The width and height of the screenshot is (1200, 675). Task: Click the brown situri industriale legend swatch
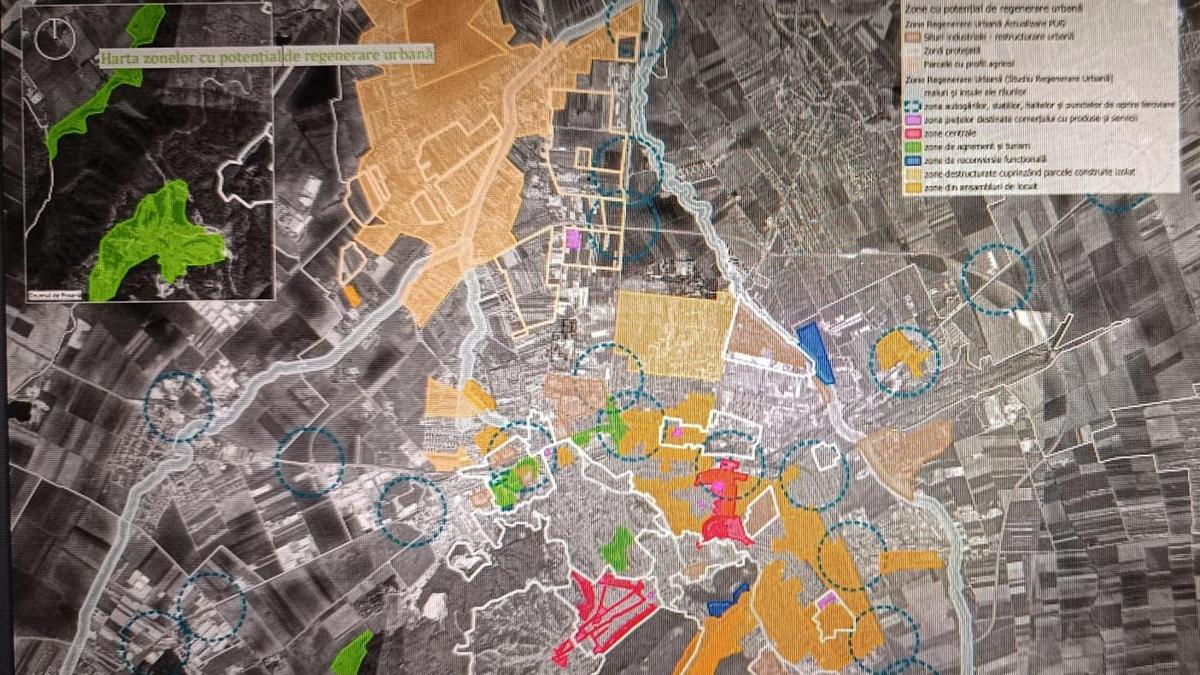913,37
